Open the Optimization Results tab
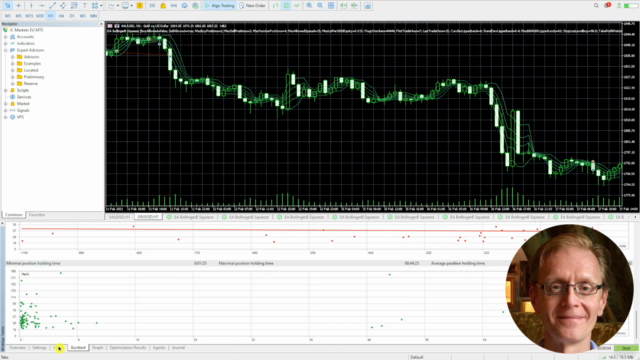Screen dimensions: 640x360 point(128,348)
